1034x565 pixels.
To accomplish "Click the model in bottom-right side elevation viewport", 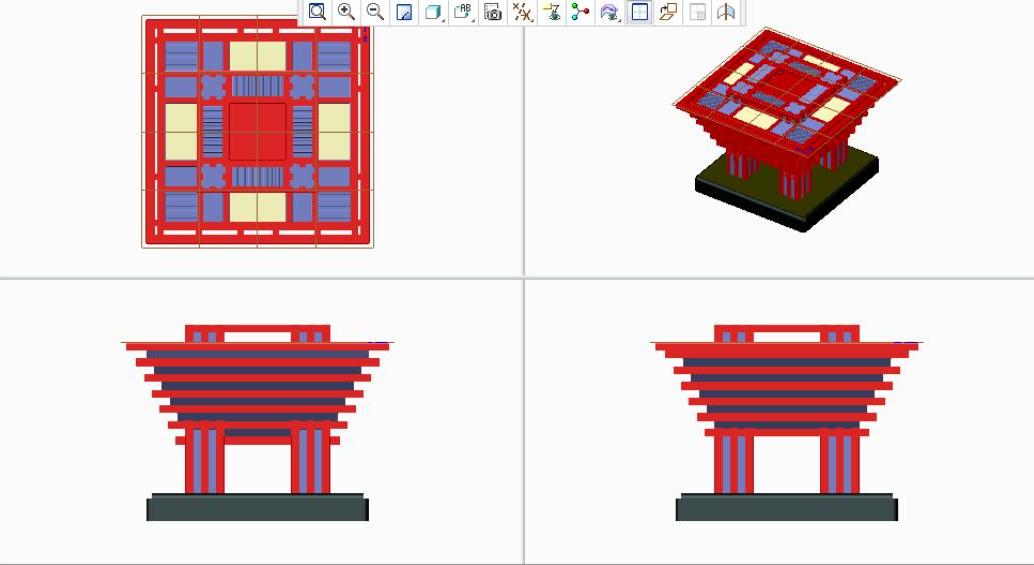I will 787,423.
